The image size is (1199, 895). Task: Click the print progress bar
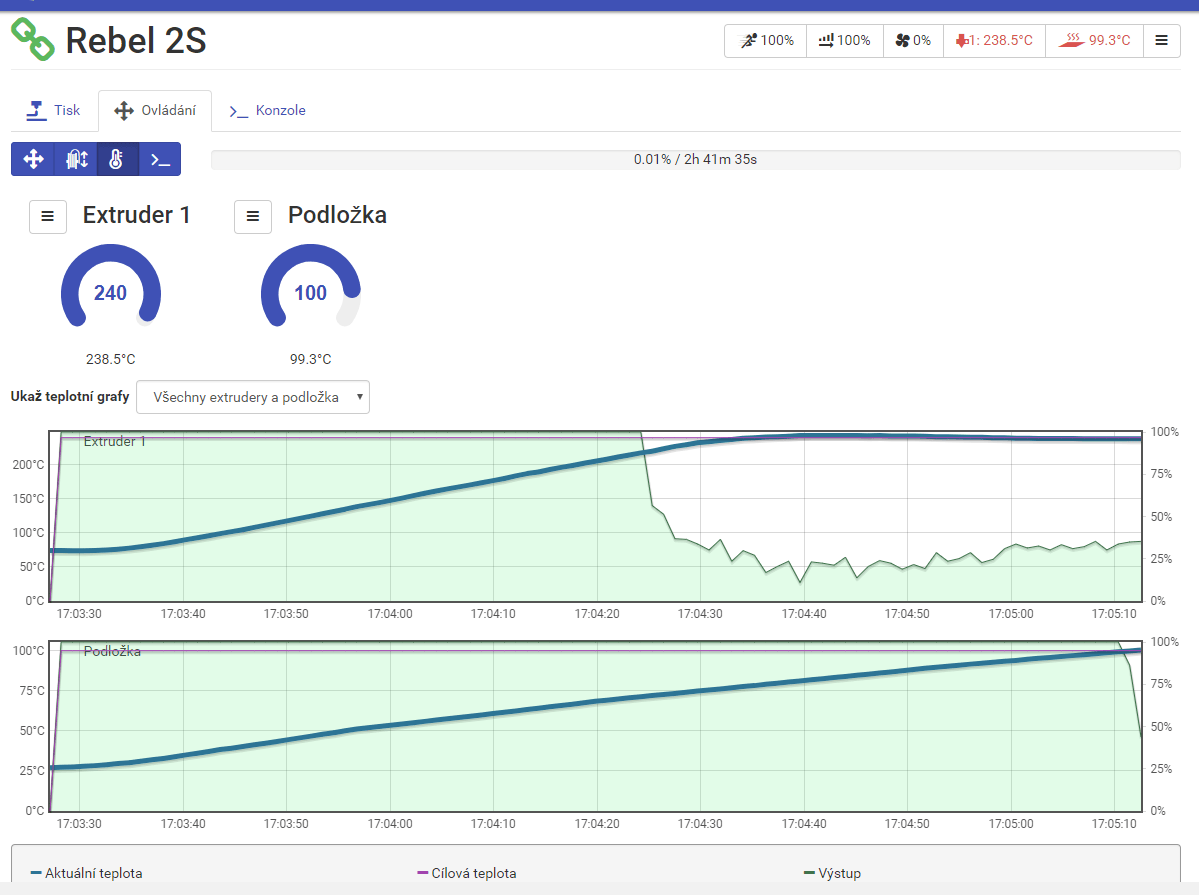coord(695,159)
